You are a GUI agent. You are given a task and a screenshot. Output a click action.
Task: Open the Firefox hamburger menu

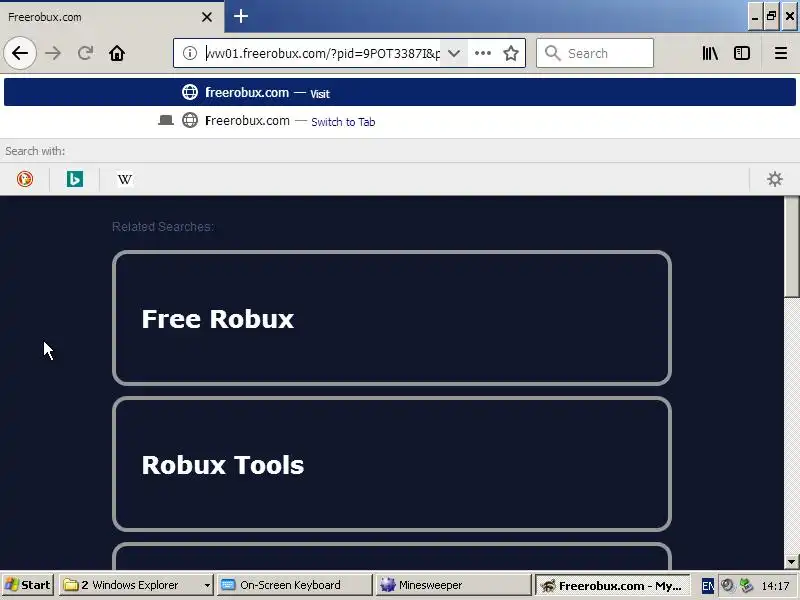click(x=781, y=53)
